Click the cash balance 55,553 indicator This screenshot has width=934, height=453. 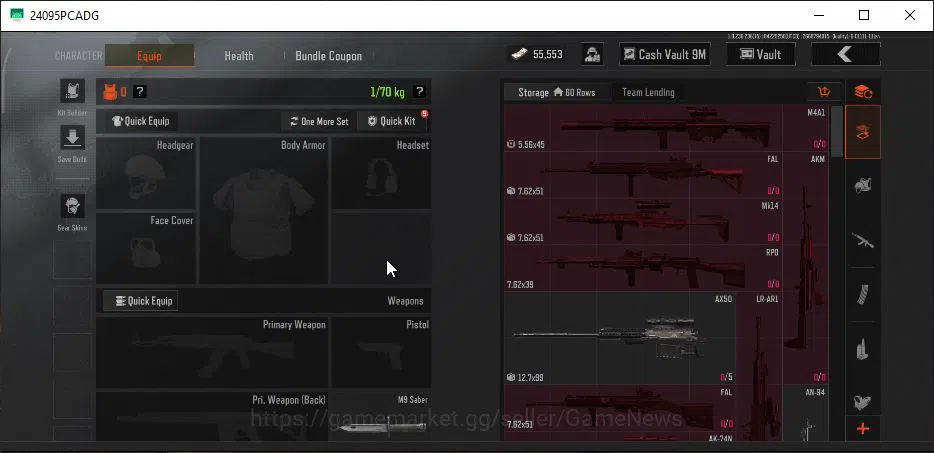pos(538,55)
